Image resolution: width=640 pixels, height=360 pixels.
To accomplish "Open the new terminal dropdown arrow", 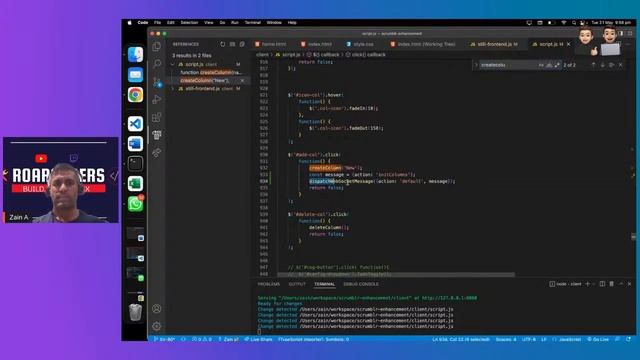I will click(x=593, y=284).
